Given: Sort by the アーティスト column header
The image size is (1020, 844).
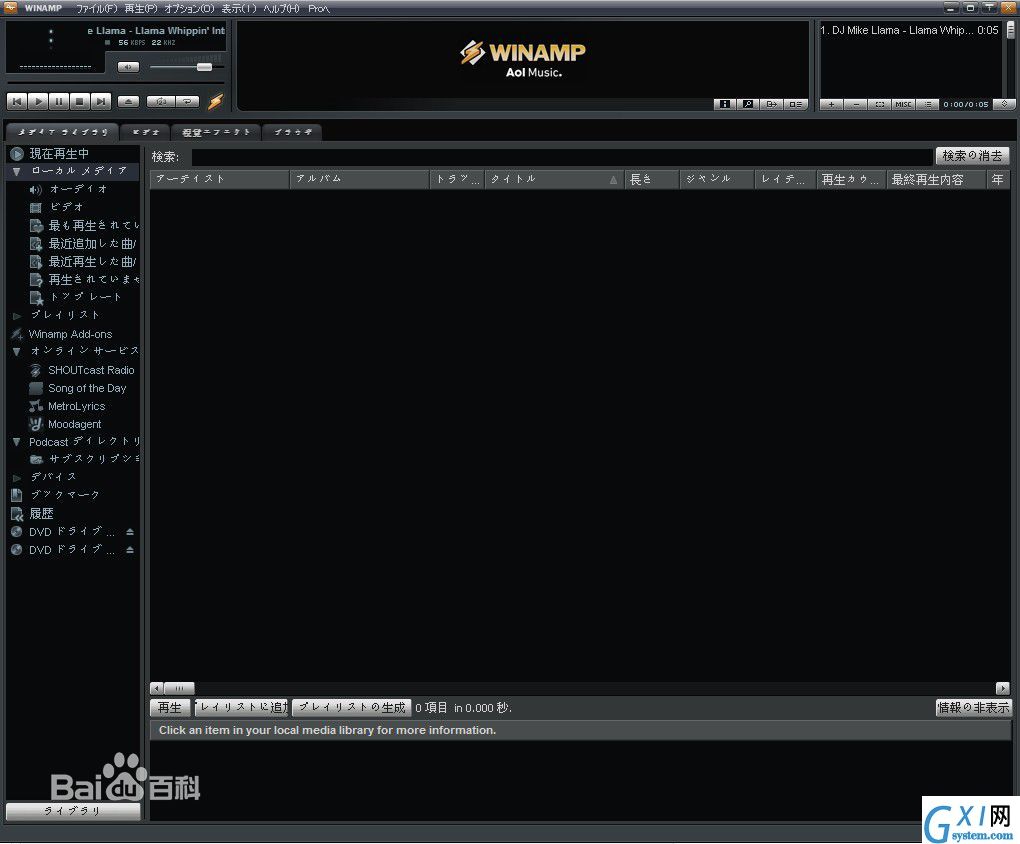Looking at the screenshot, I should pyautogui.click(x=220, y=179).
